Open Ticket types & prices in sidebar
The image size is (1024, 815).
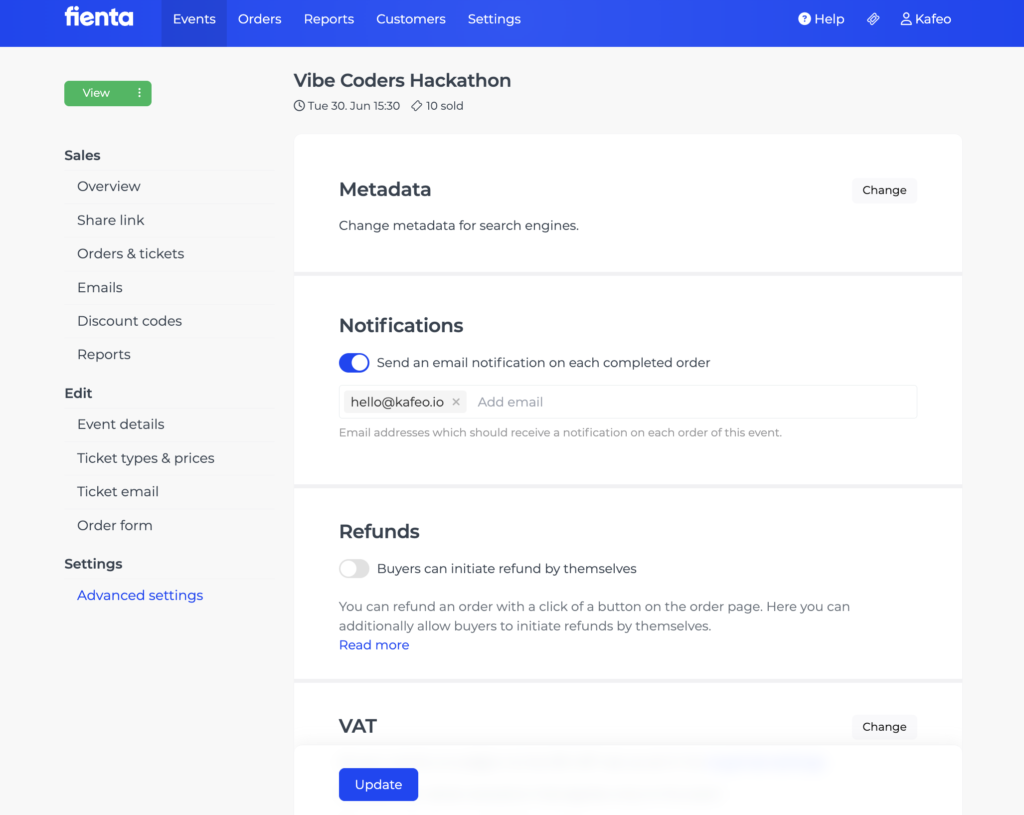click(146, 458)
